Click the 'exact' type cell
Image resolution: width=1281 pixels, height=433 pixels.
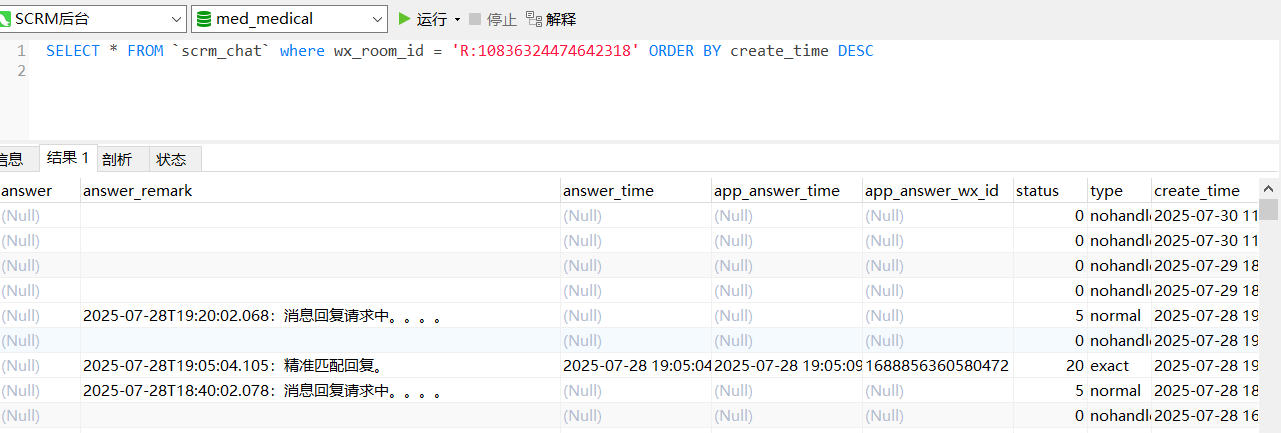(x=1109, y=365)
